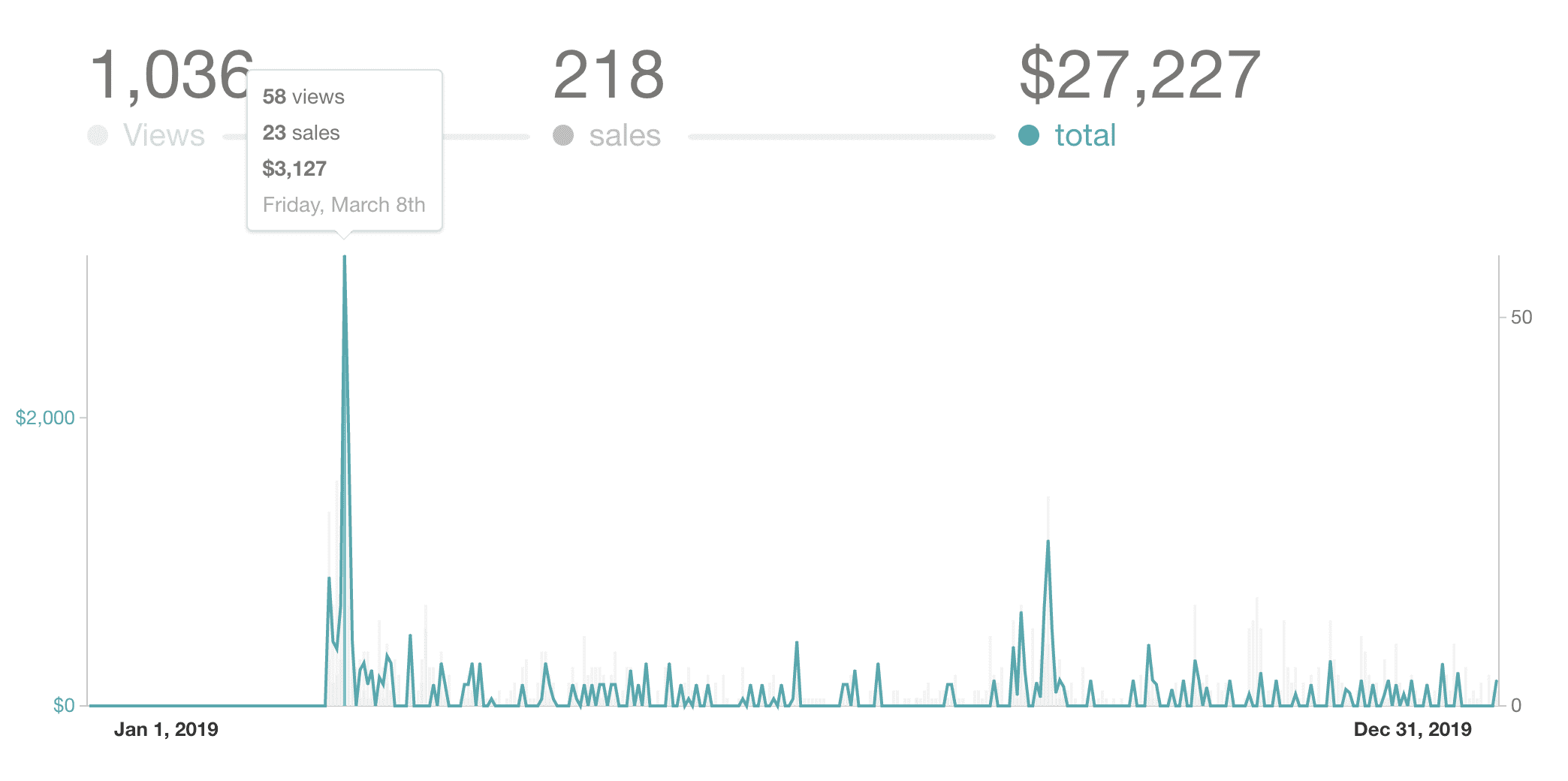Toggle the sales series dot
Screen dimensions: 1568x781
tap(563, 136)
